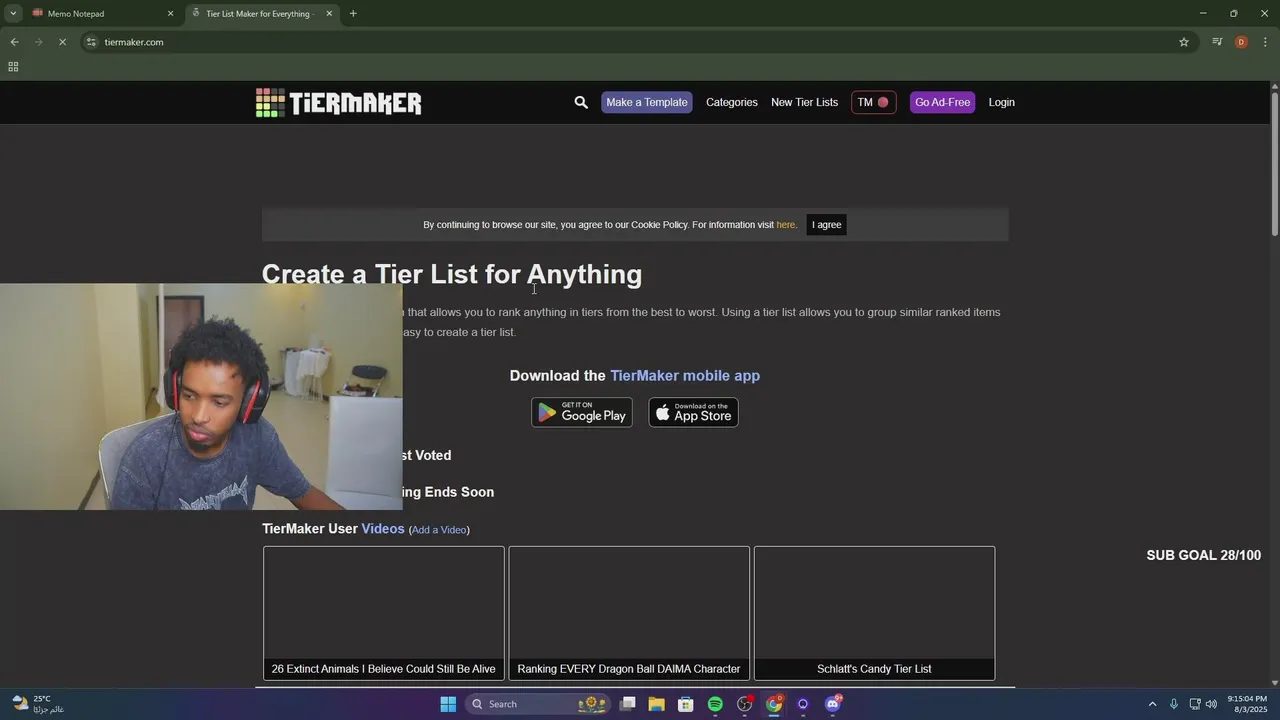This screenshot has width=1280, height=720.
Task: Click the Go Ad-Free button
Action: pos(942,102)
